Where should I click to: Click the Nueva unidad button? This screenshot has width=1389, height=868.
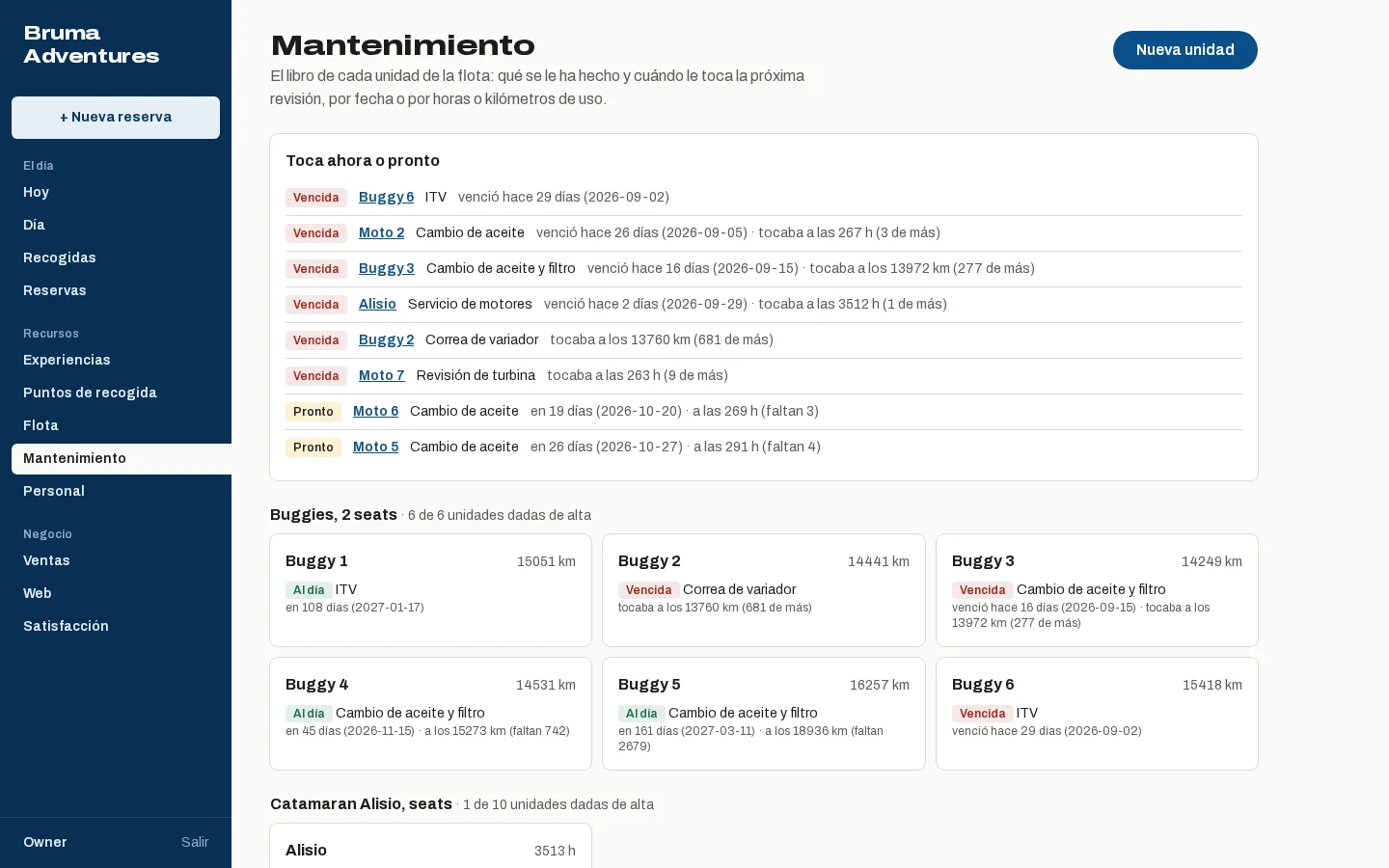1185,50
